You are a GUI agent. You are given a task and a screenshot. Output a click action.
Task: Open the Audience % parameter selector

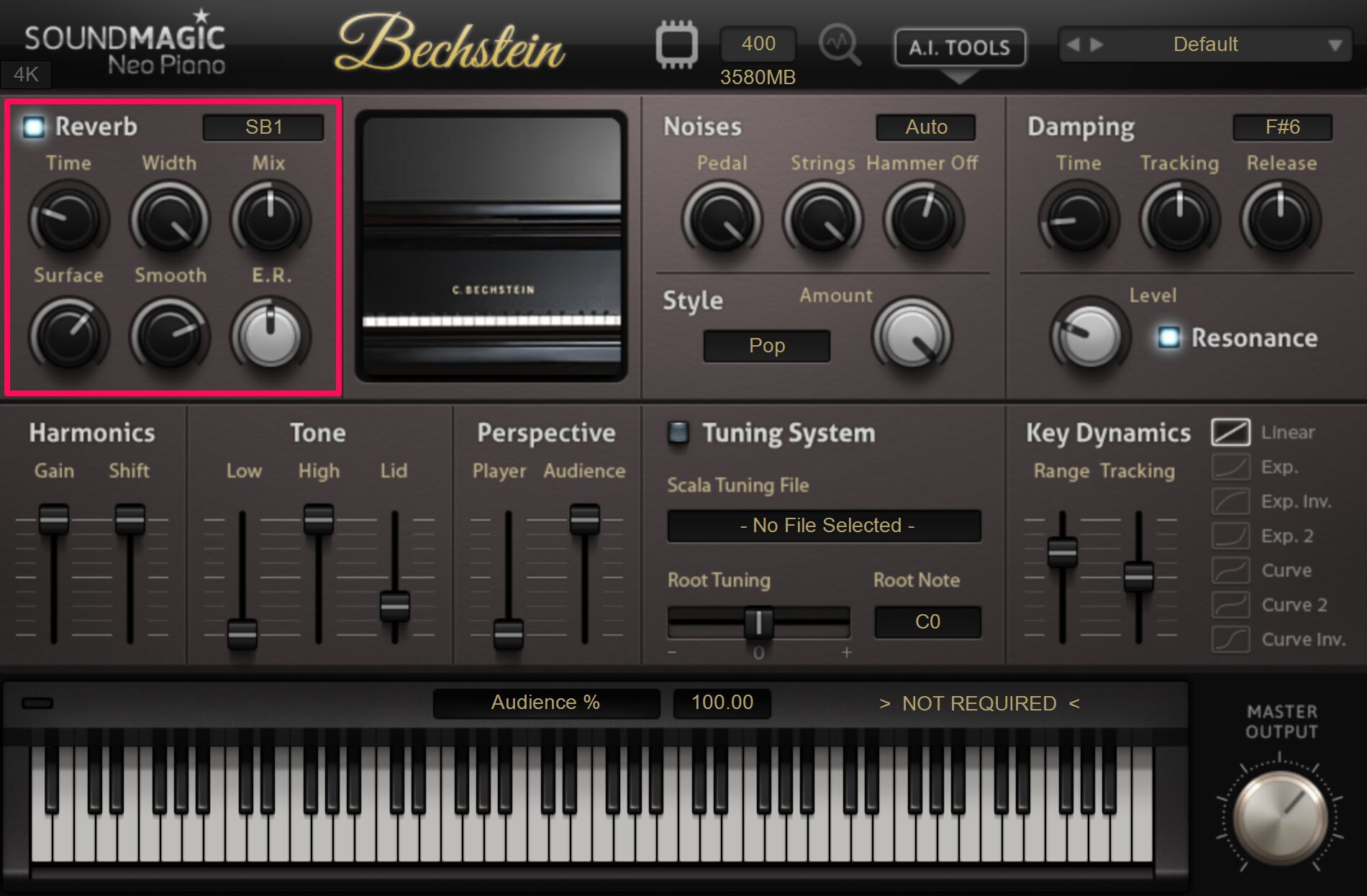(546, 703)
